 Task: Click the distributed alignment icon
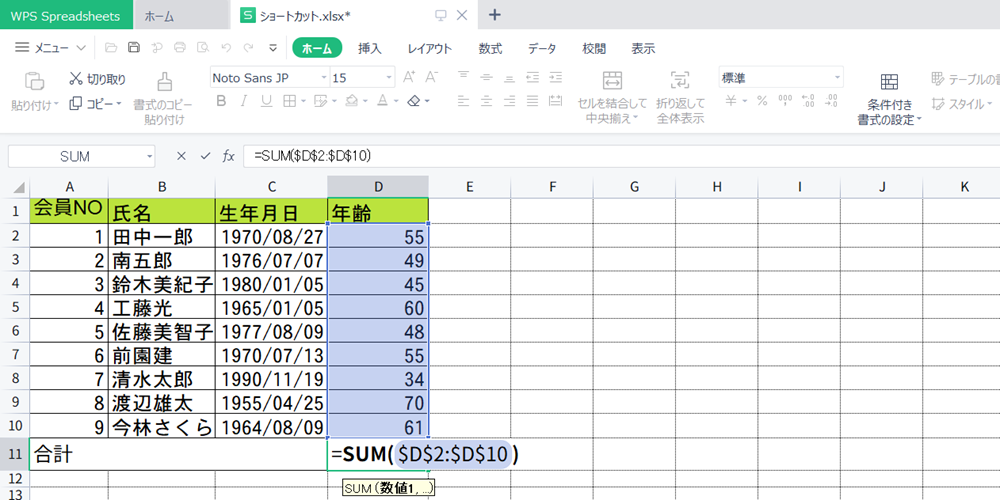(x=555, y=101)
